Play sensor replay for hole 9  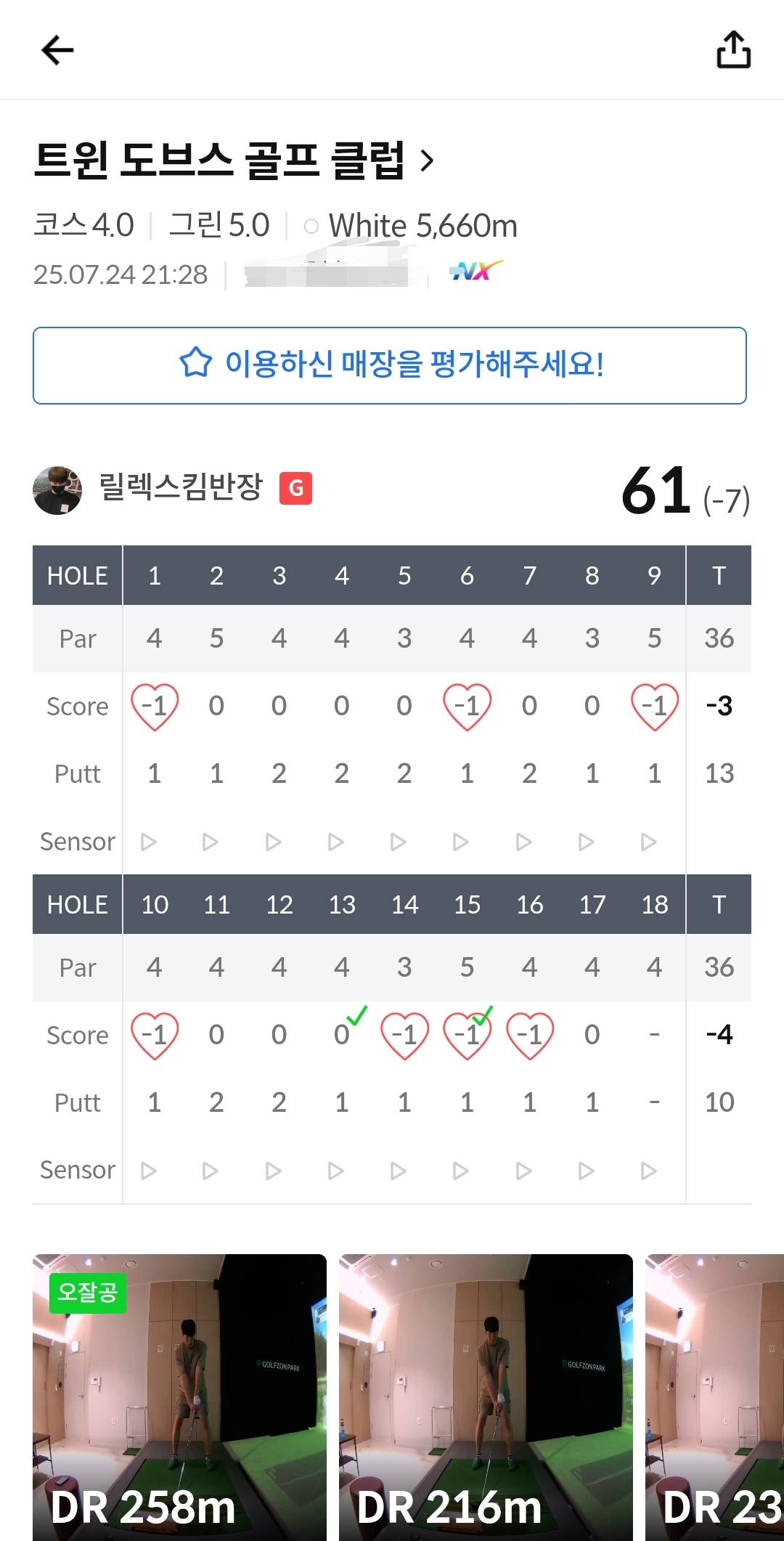coord(649,842)
